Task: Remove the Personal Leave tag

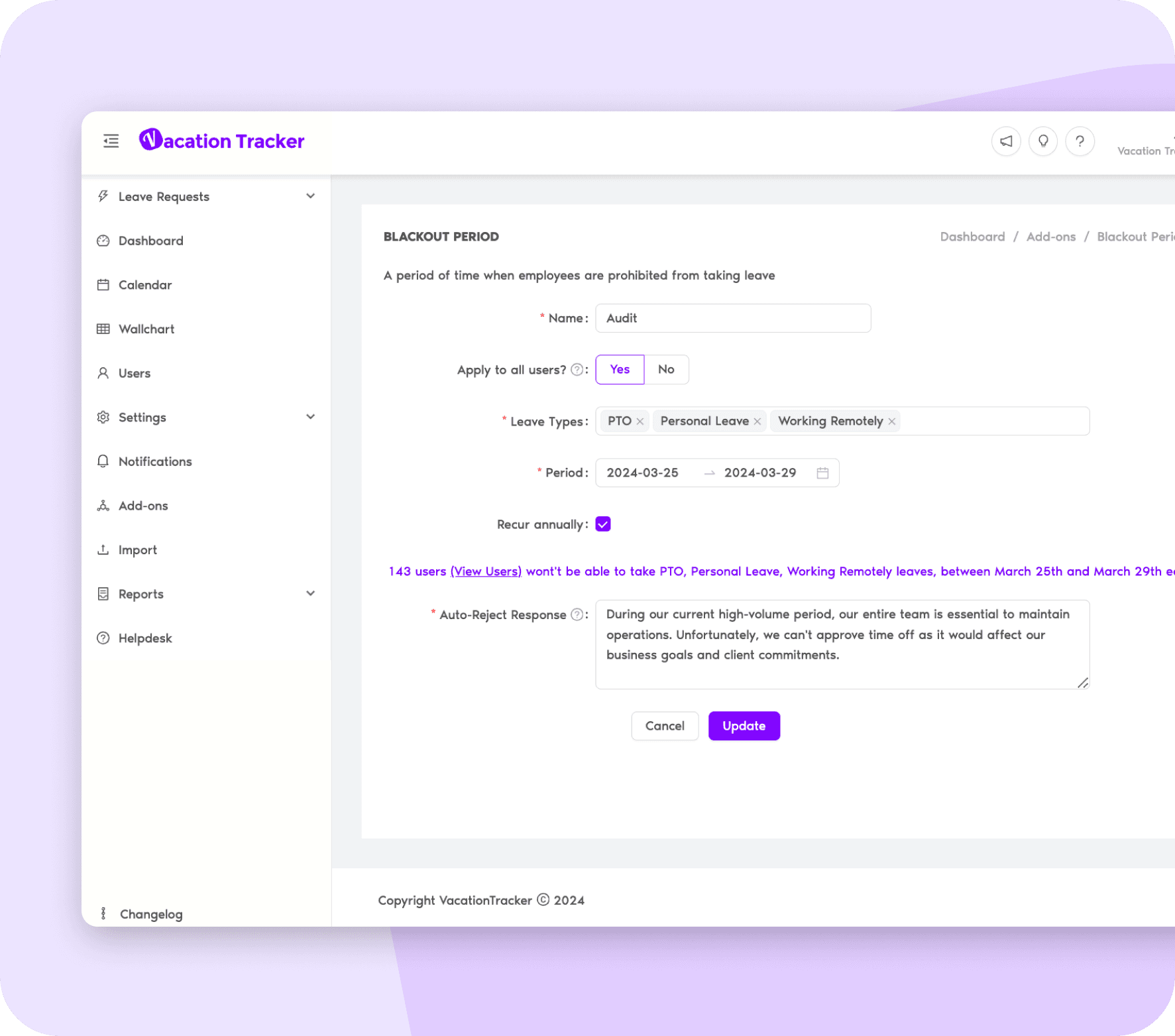Action: point(757,422)
